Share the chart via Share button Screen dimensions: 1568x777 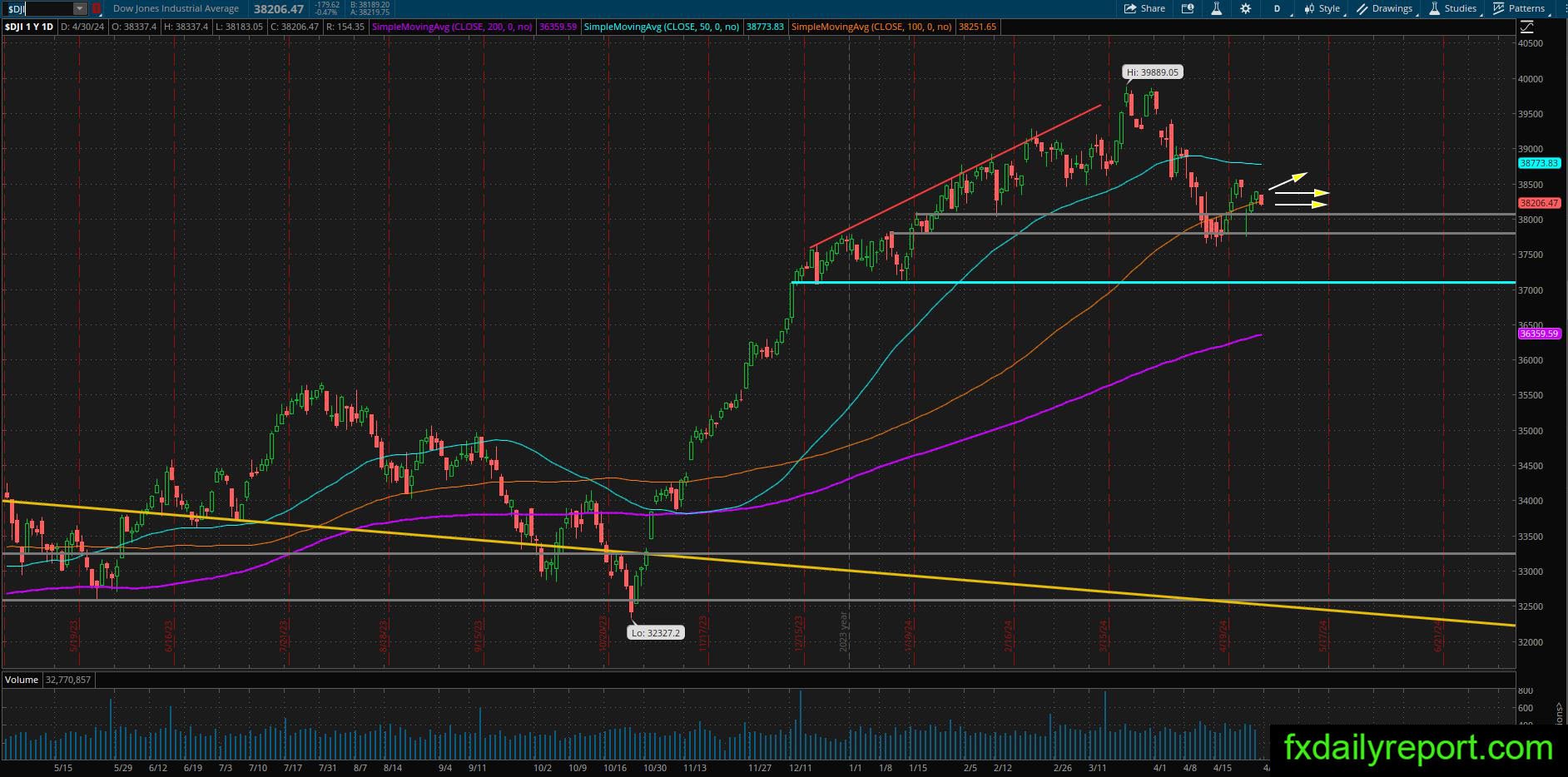coord(1144,8)
